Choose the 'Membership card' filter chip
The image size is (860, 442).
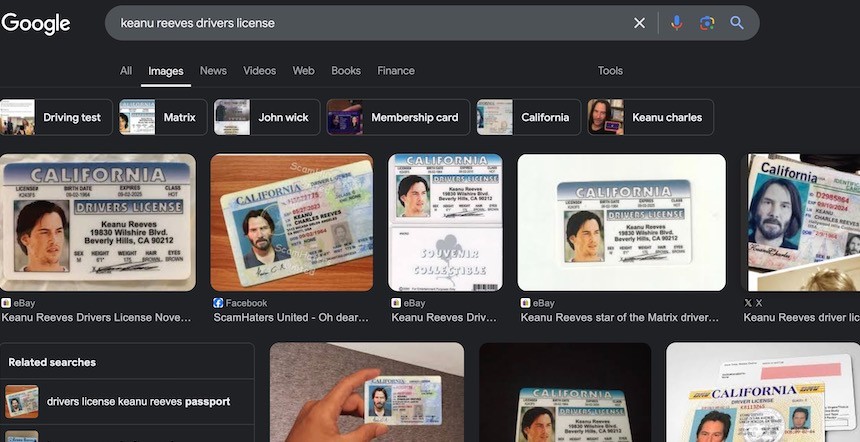pyautogui.click(x=398, y=117)
